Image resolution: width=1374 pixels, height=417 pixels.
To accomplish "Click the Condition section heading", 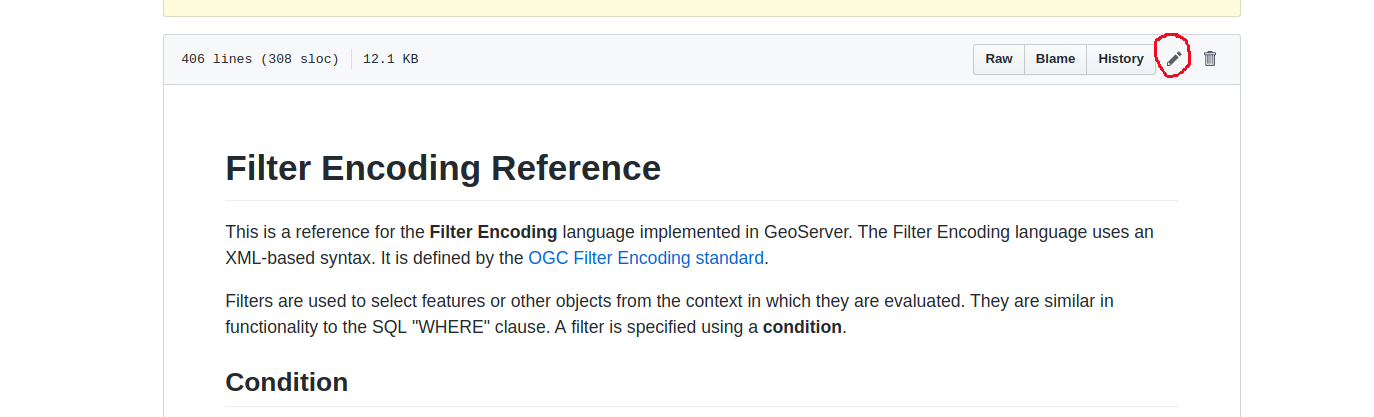I will [287, 382].
